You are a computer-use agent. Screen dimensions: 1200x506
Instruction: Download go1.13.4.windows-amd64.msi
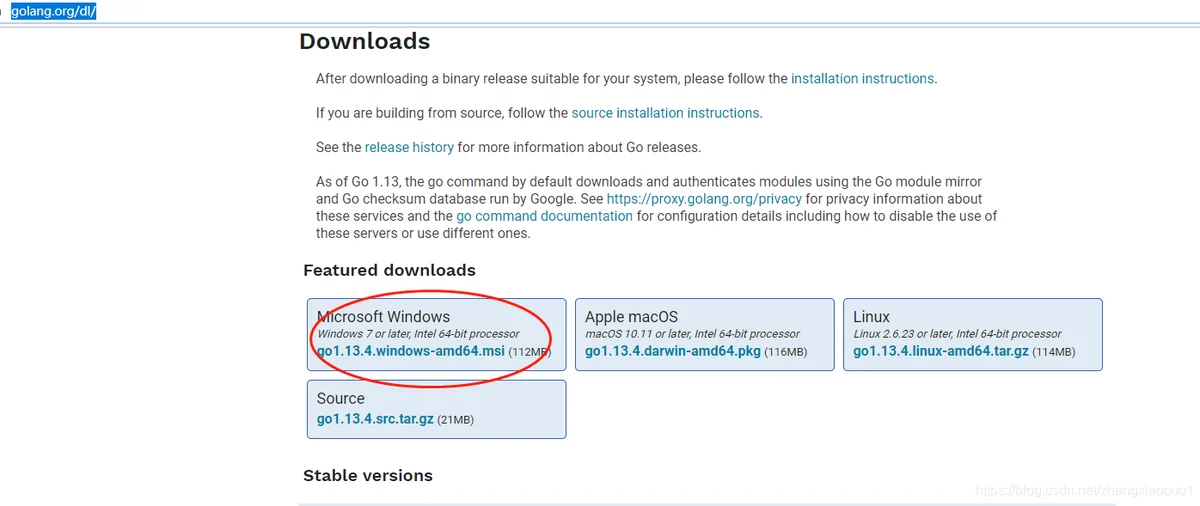(x=411, y=352)
